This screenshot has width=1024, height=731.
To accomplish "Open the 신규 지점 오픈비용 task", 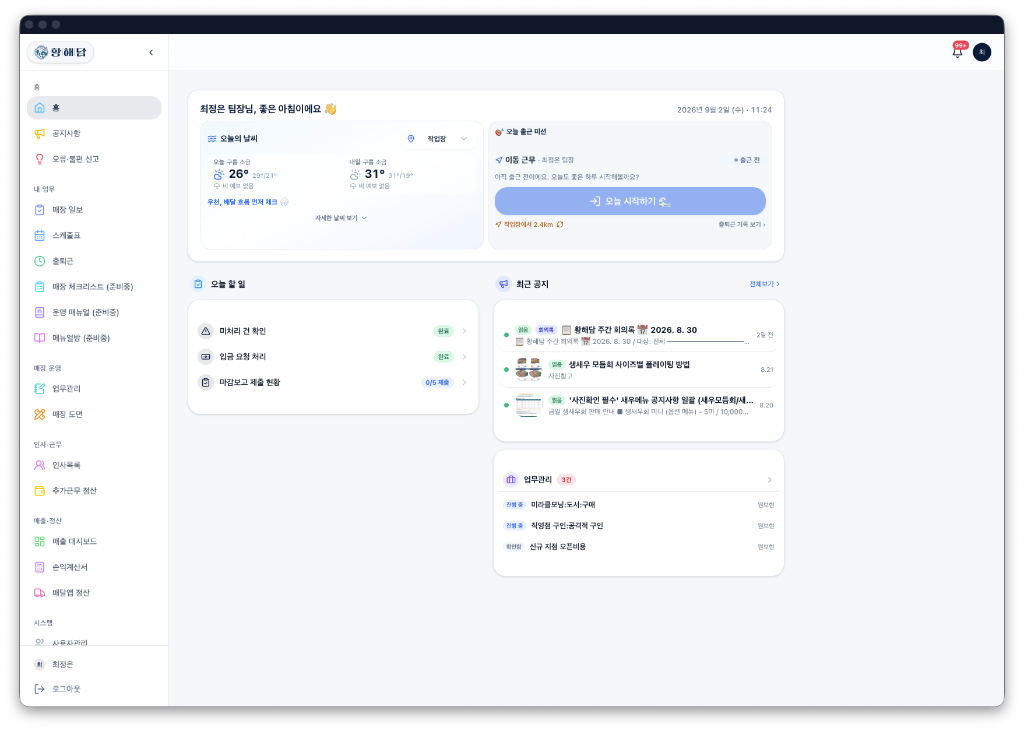I will pos(639,547).
